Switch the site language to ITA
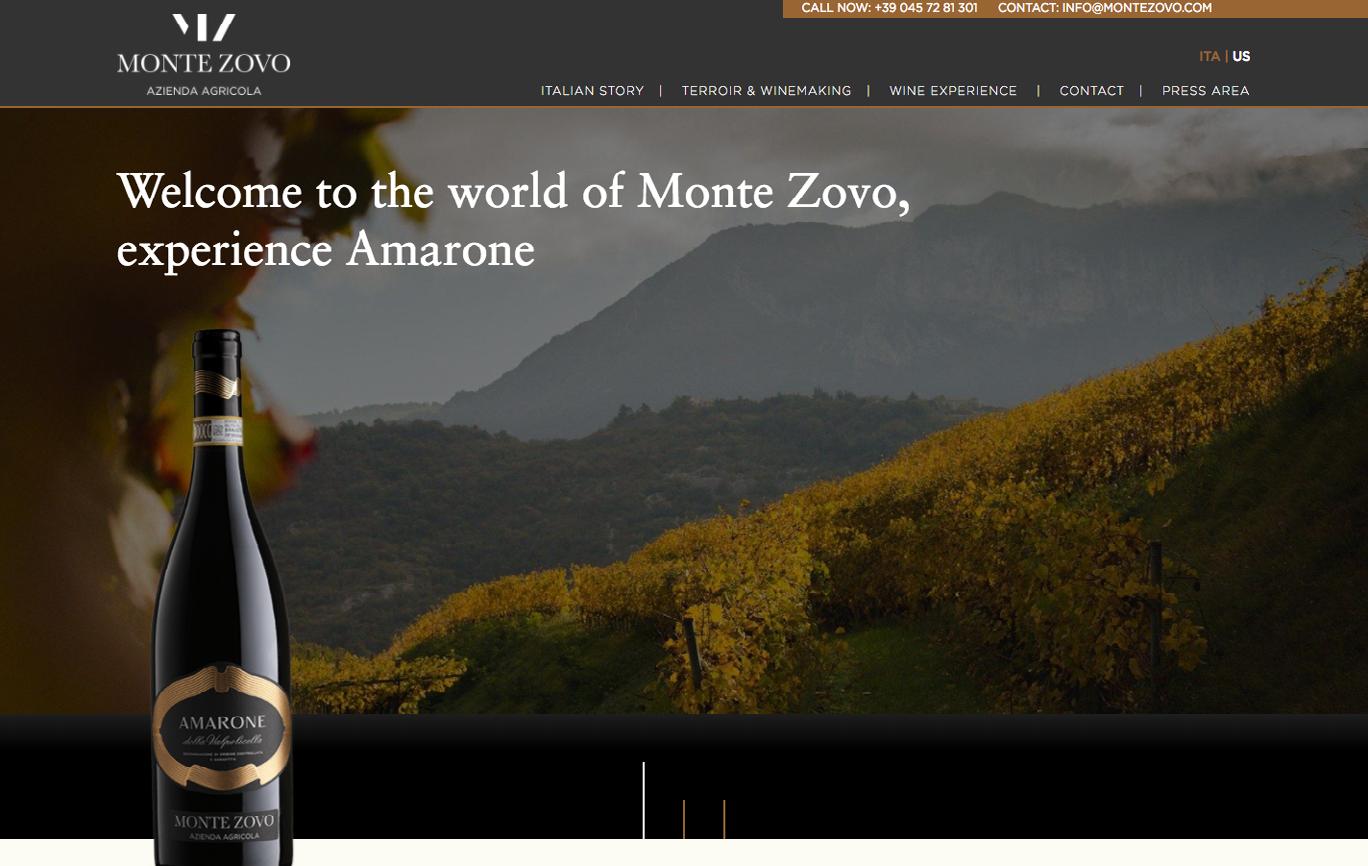The image size is (1368, 866). click(x=1210, y=57)
